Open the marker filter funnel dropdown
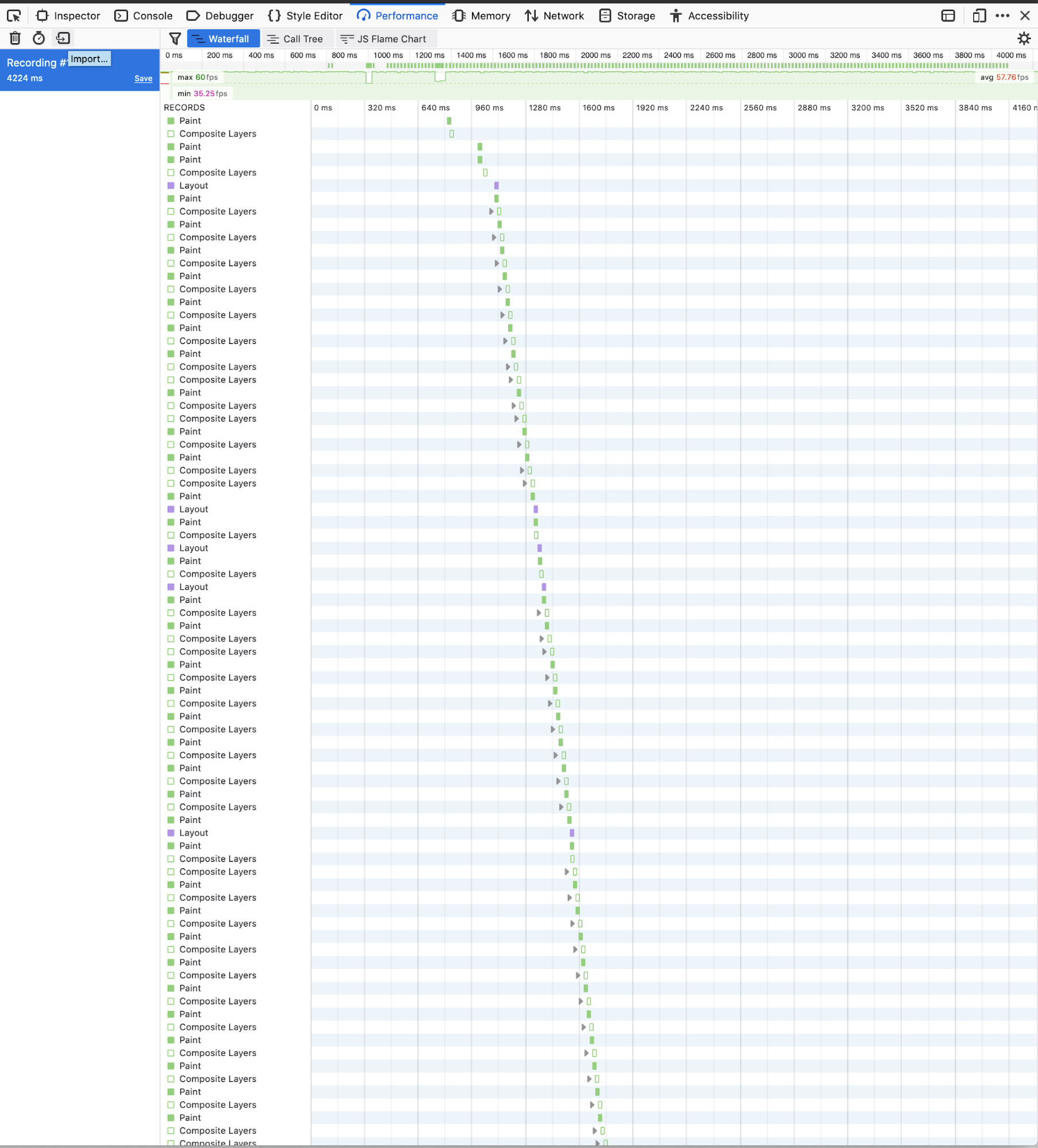Screen dimensions: 1038x1148 [x=175, y=39]
